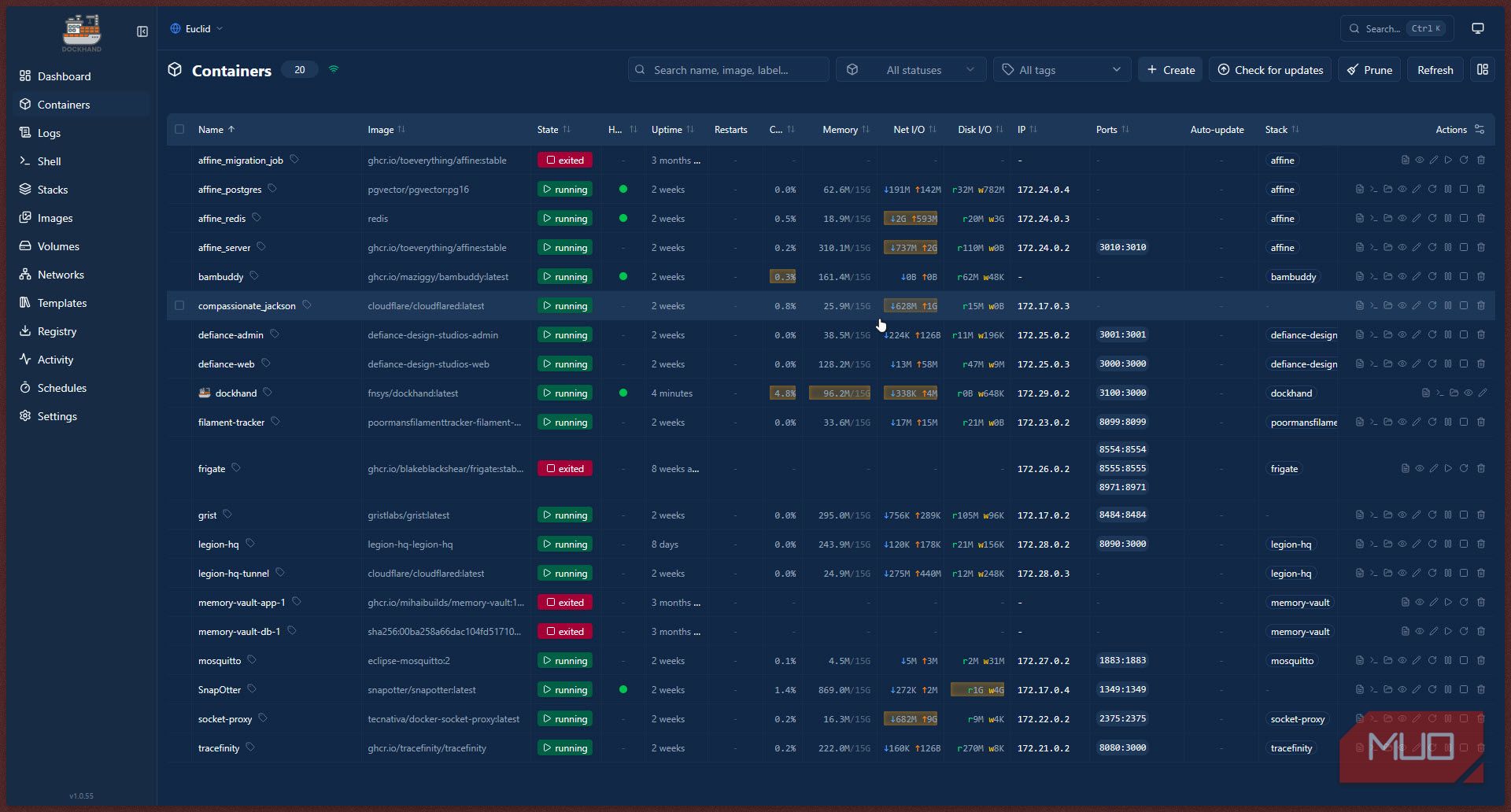
Task: Refresh the containers list
Action: [x=1435, y=69]
